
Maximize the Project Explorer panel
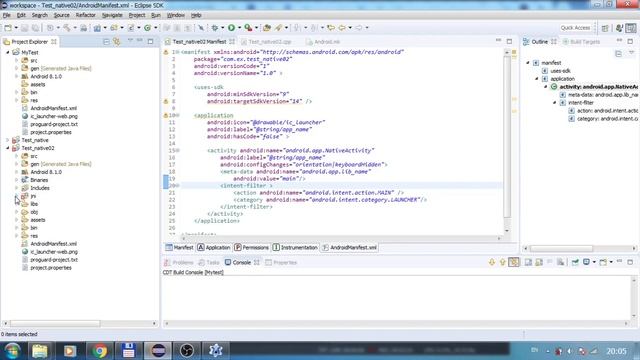(x=151, y=42)
